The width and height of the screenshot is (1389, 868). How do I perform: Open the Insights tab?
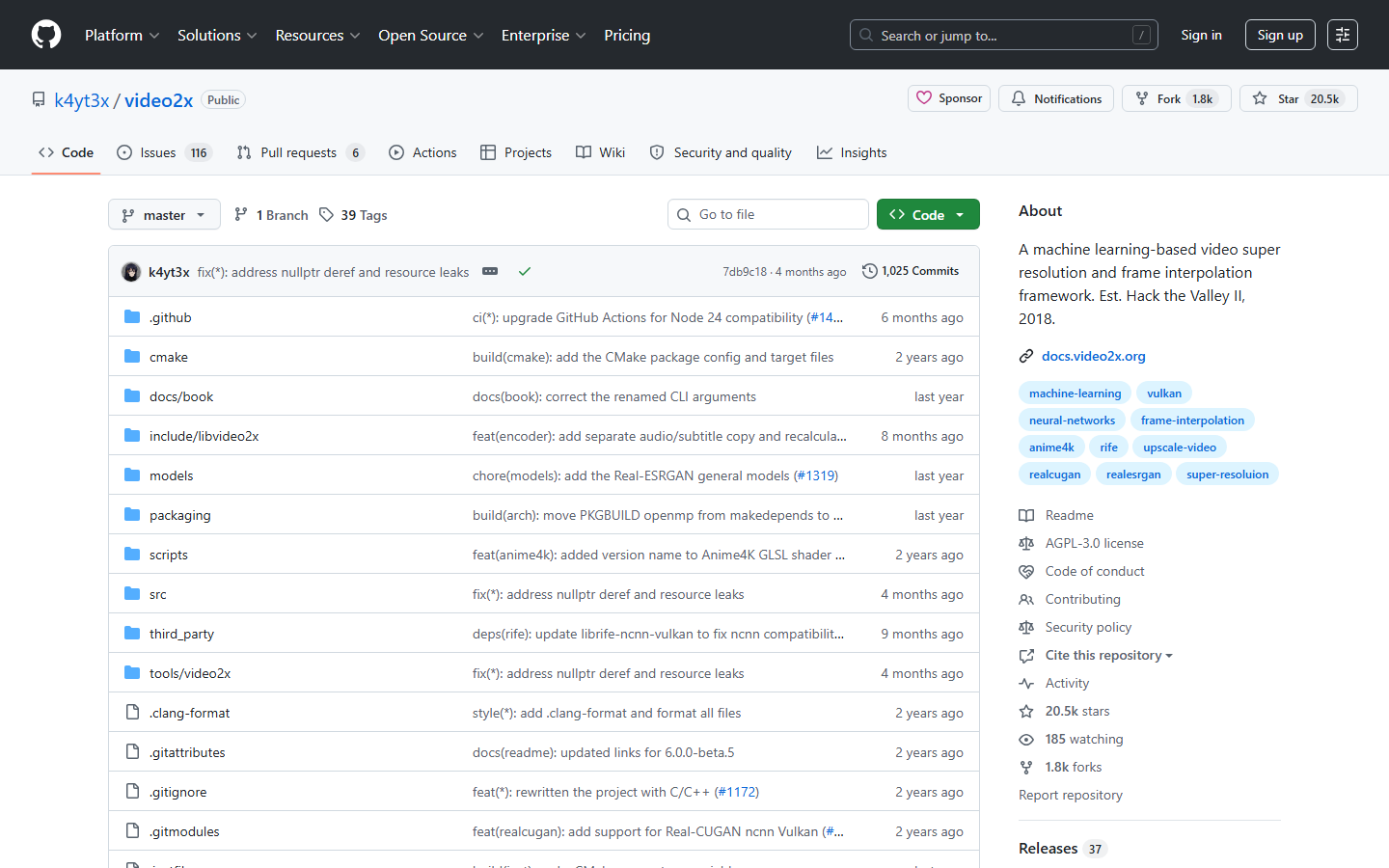tap(852, 152)
